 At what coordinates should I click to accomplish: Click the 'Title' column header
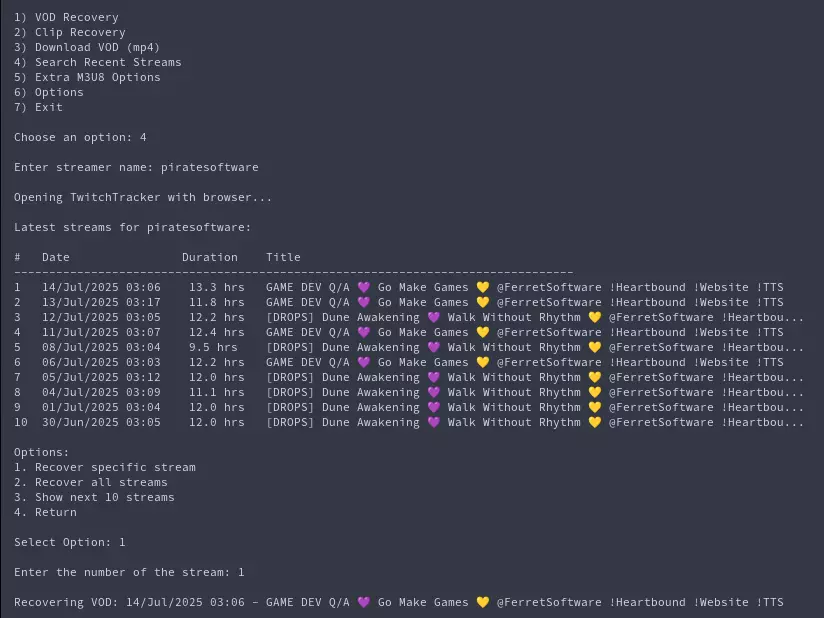pyautogui.click(x=283, y=258)
